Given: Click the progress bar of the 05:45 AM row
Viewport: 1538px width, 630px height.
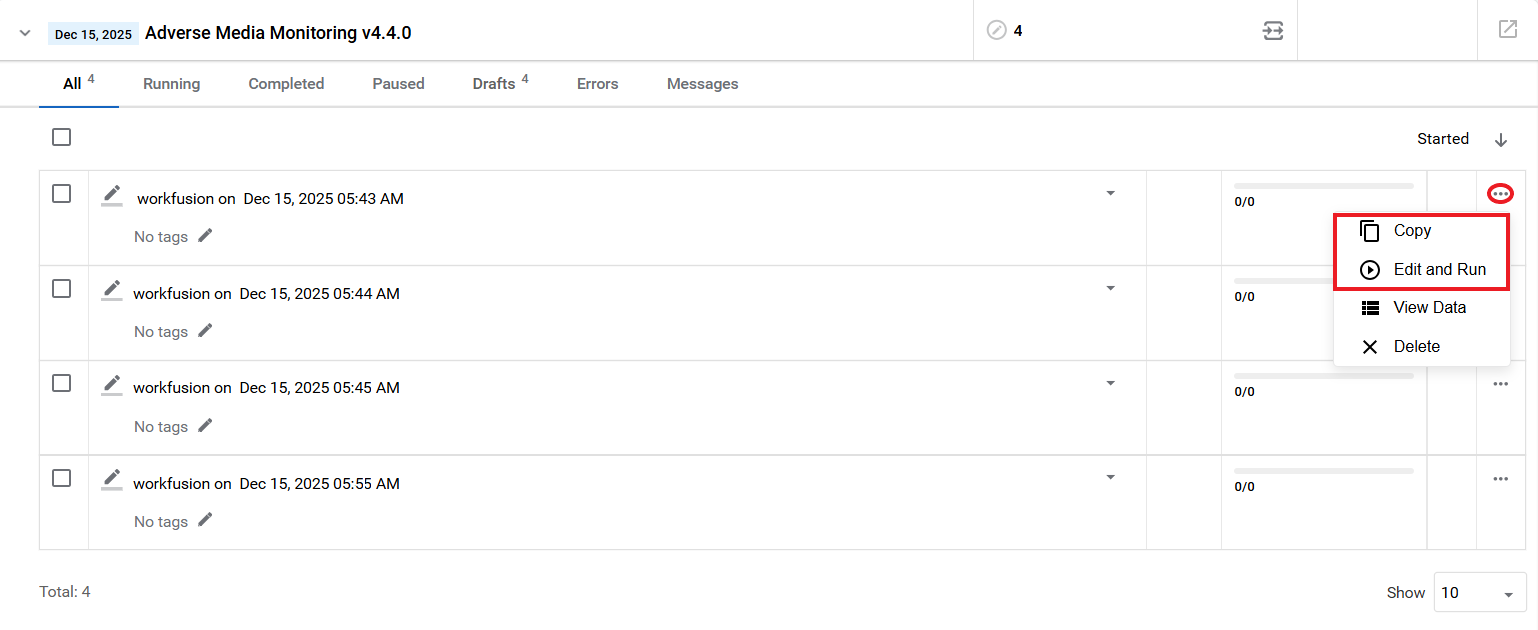Looking at the screenshot, I should pyautogui.click(x=1323, y=376).
